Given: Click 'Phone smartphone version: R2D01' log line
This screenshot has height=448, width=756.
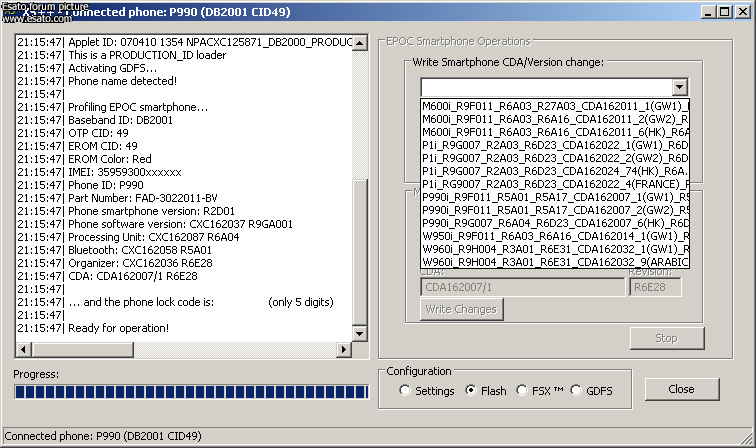Looking at the screenshot, I should point(126,211).
